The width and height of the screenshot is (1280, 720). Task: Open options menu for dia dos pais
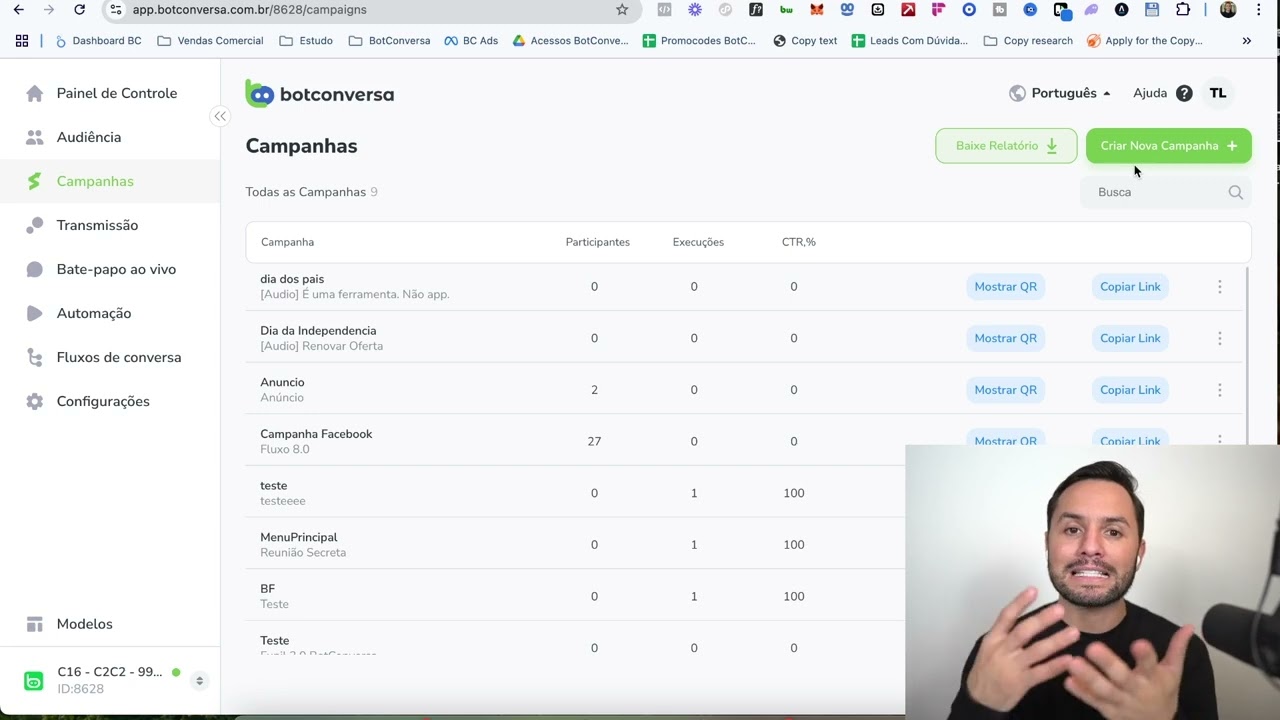pos(1220,287)
